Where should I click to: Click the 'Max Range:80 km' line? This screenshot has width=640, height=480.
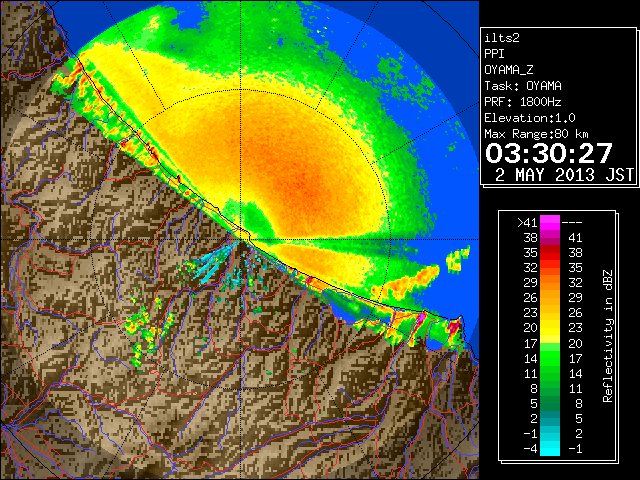[536, 134]
